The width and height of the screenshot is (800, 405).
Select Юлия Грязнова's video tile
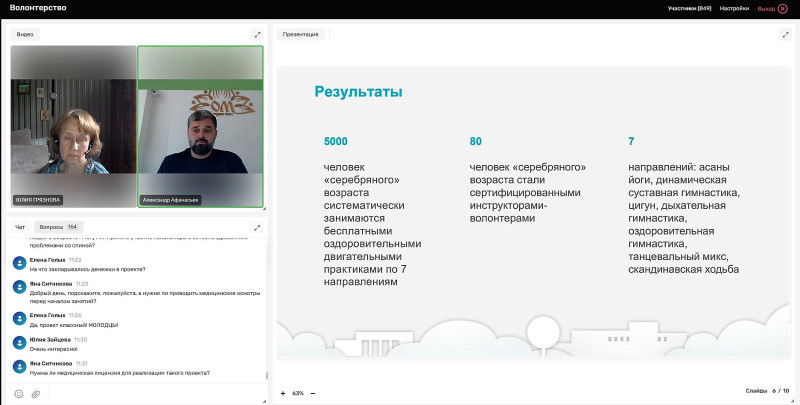[x=73, y=126]
